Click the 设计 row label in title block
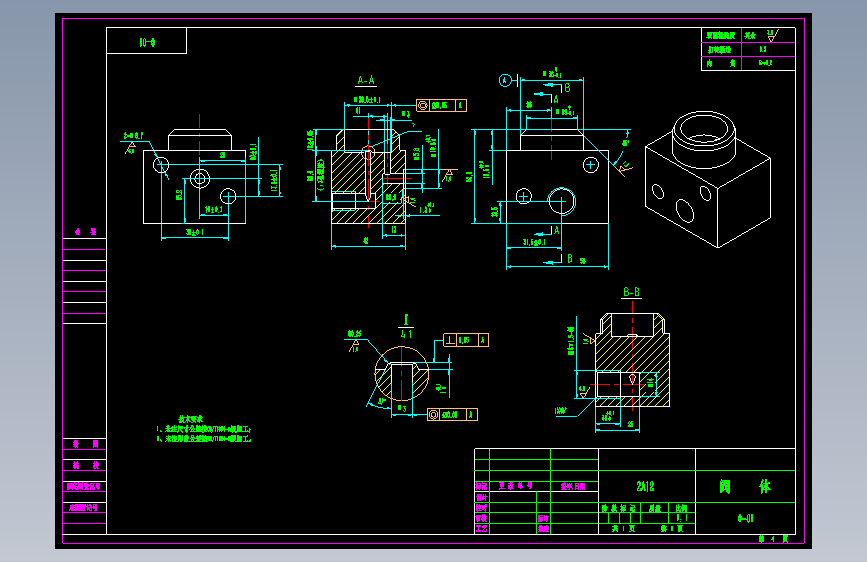867x562 pixels. point(482,497)
